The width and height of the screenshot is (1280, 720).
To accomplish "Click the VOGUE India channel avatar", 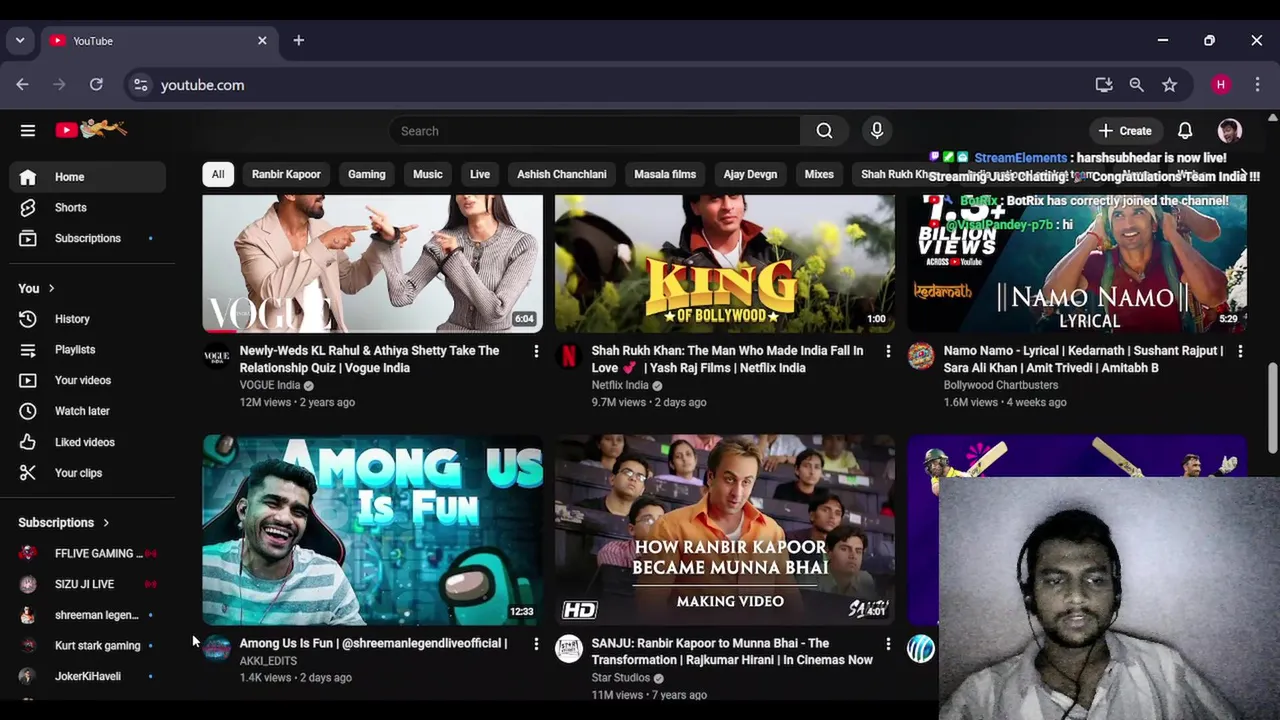I will tap(216, 356).
